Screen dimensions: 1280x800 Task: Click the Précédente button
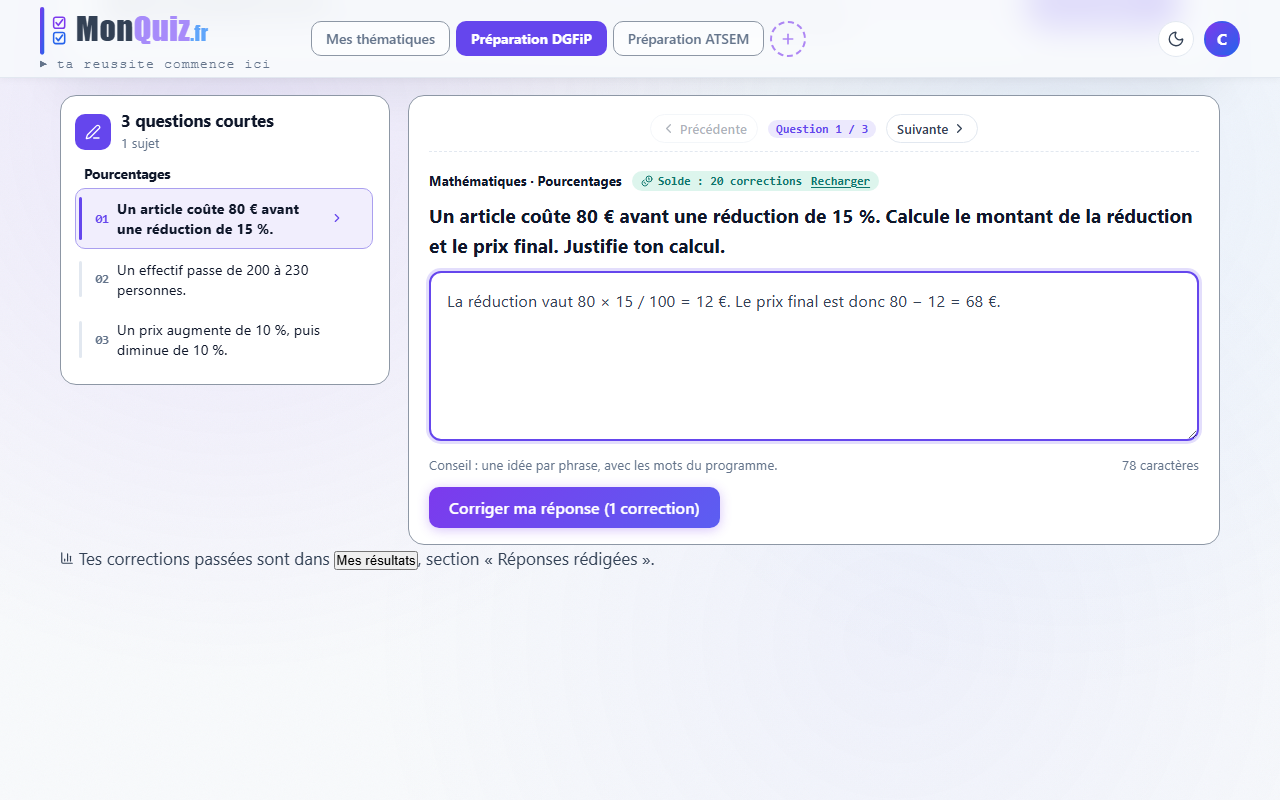click(x=705, y=129)
